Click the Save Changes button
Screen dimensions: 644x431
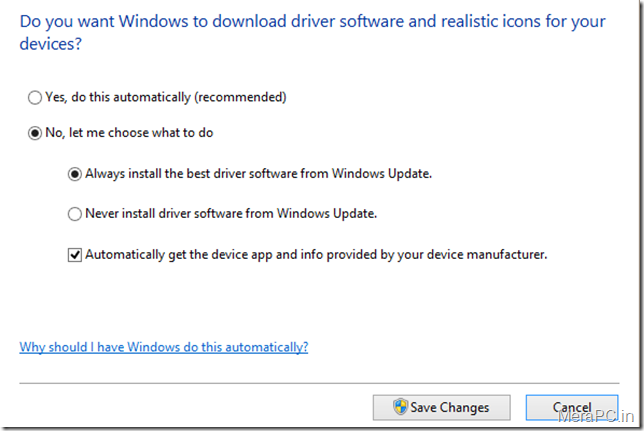pos(442,408)
